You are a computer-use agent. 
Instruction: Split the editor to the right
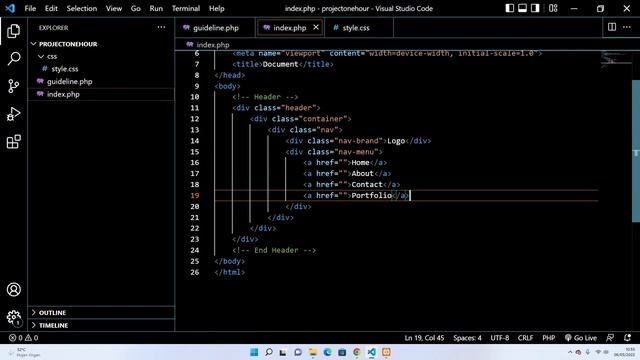click(x=611, y=27)
